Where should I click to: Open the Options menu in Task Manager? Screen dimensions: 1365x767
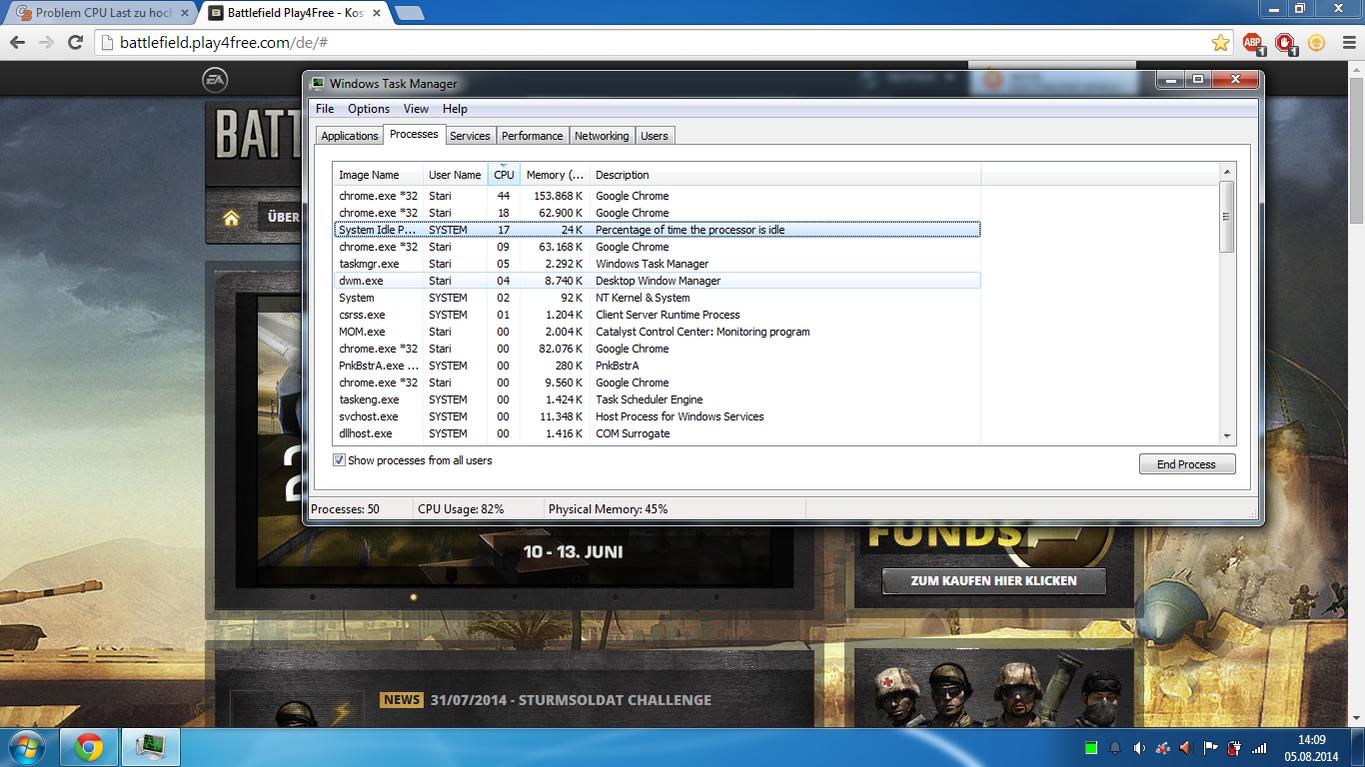coord(369,109)
